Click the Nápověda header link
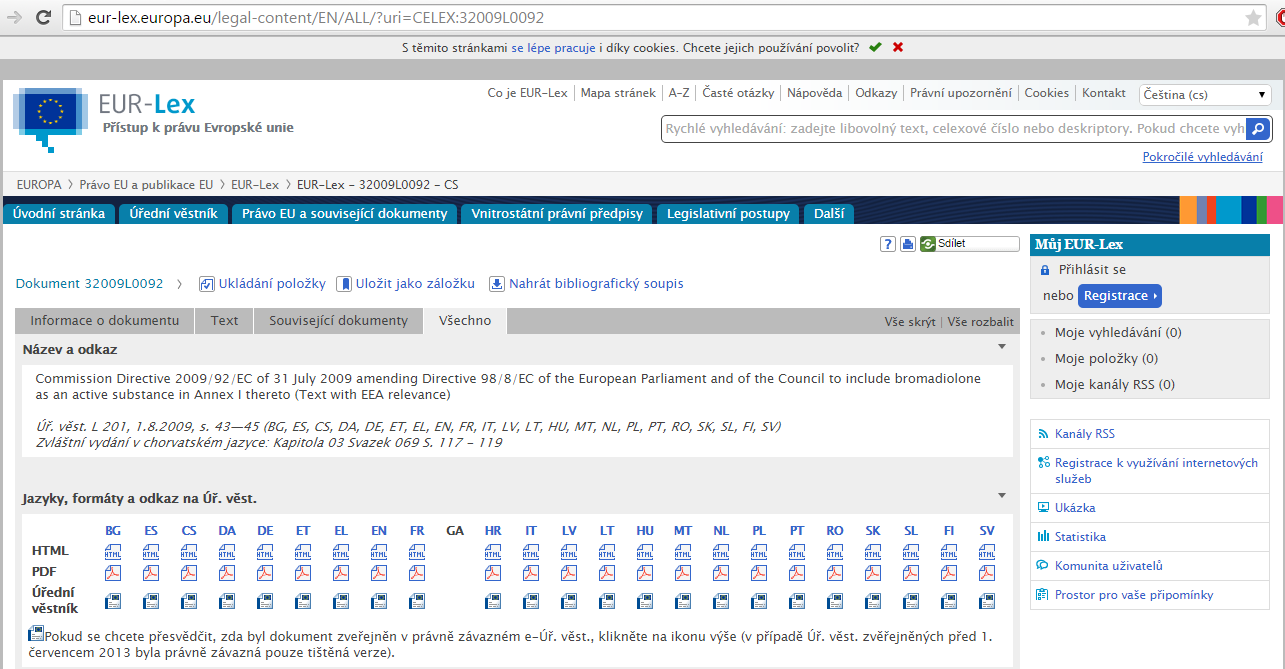This screenshot has width=1285, height=669. (814, 93)
